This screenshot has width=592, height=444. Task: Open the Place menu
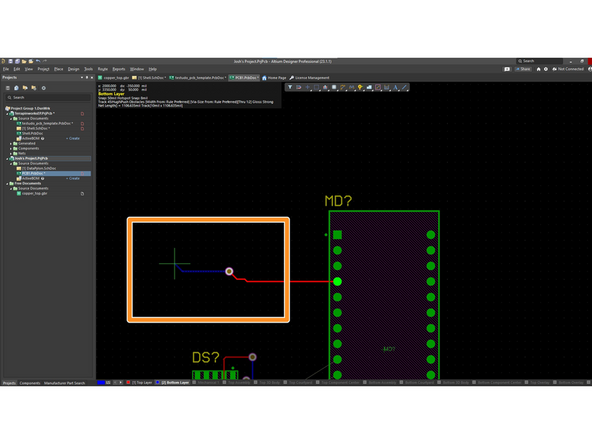click(x=59, y=69)
